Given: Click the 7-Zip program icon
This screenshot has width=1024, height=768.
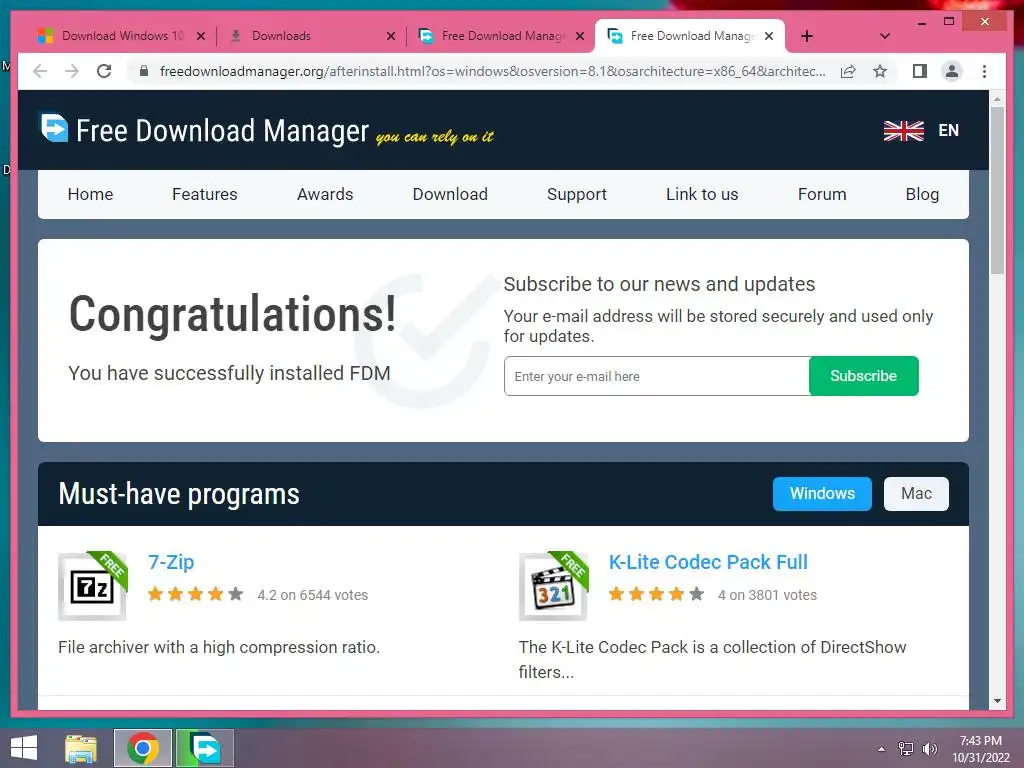Looking at the screenshot, I should click(93, 585).
